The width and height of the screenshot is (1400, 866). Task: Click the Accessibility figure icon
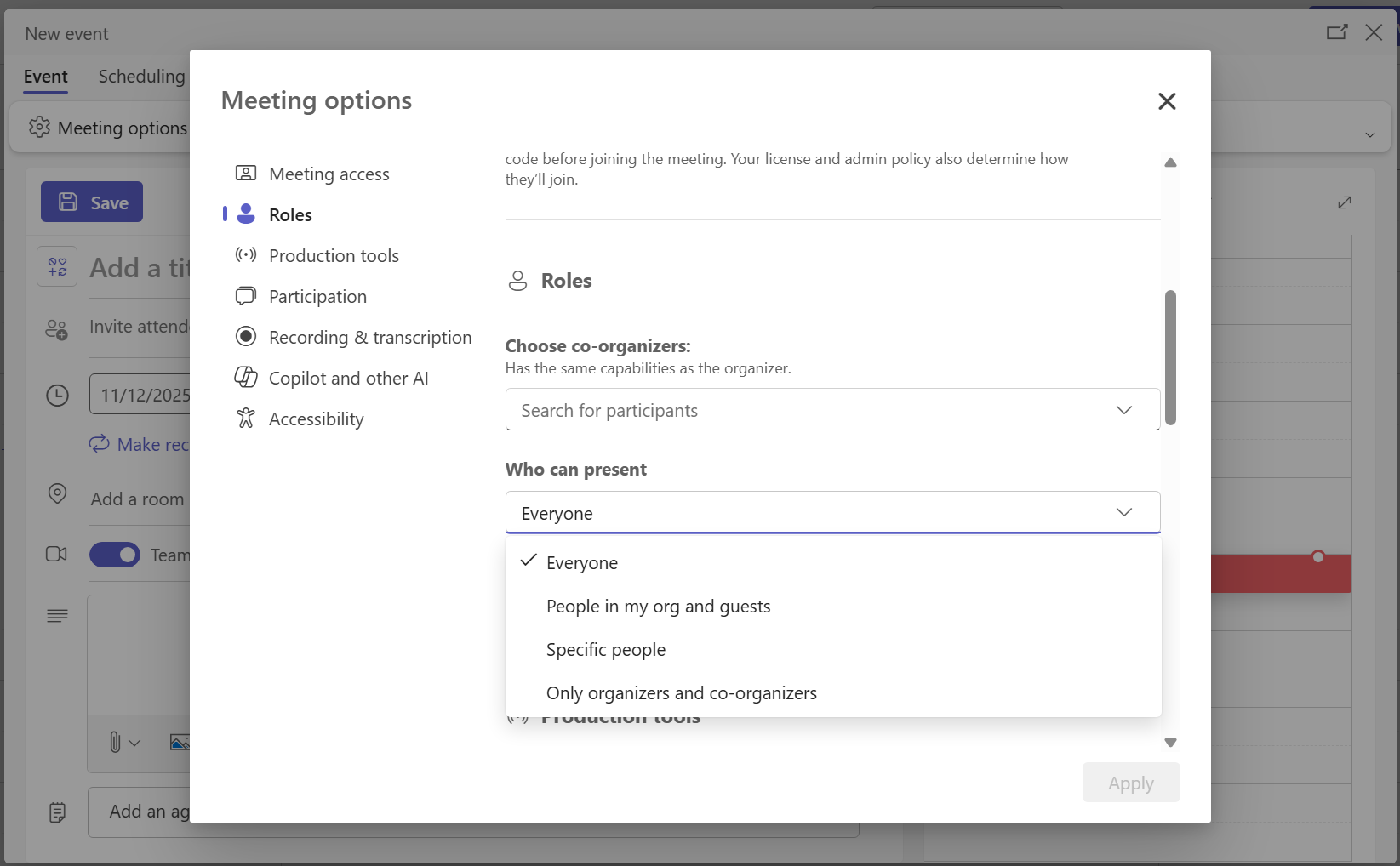(246, 418)
